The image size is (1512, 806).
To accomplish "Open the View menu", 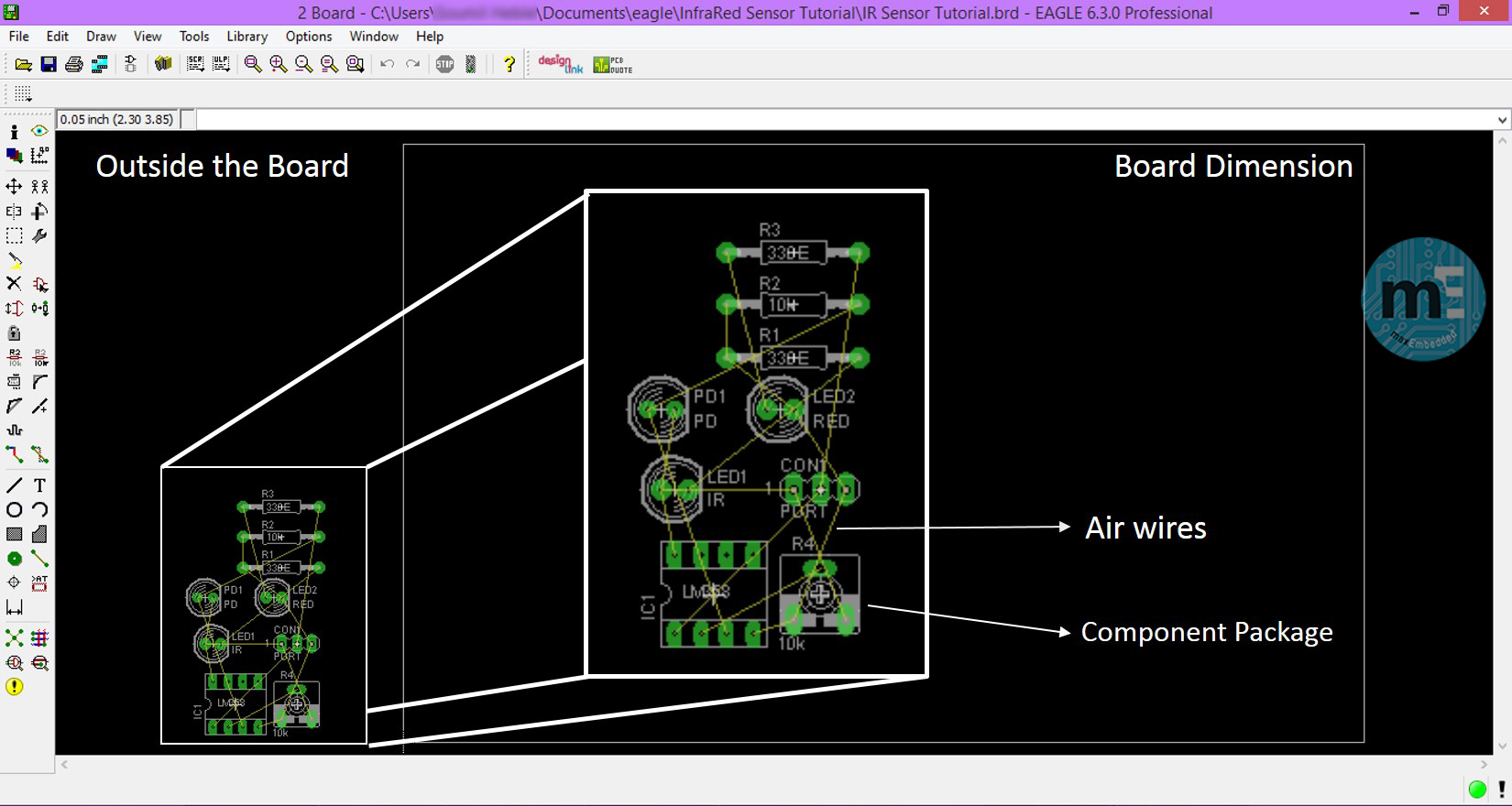I will coord(148,37).
